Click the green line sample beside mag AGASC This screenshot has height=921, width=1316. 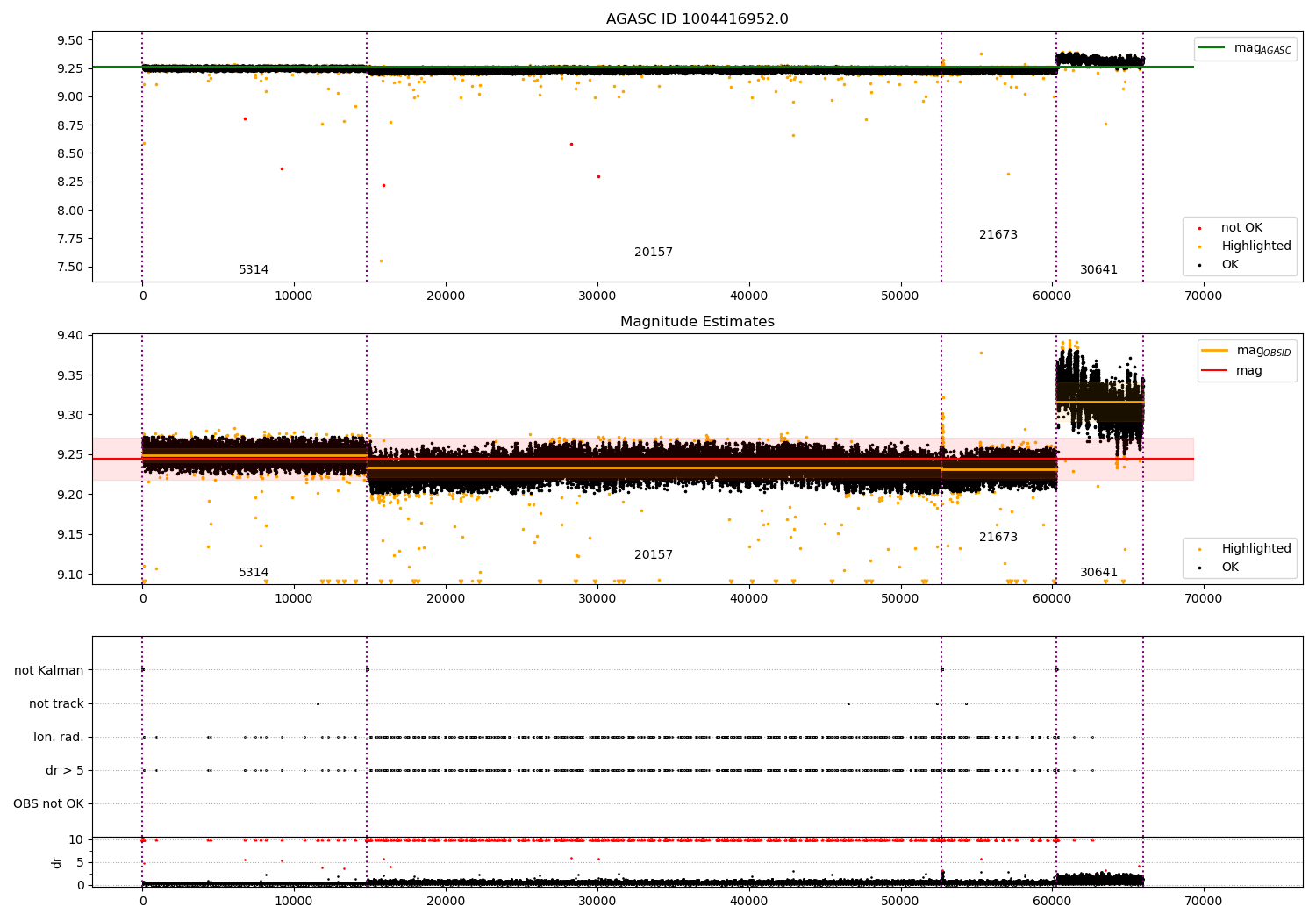[1212, 47]
